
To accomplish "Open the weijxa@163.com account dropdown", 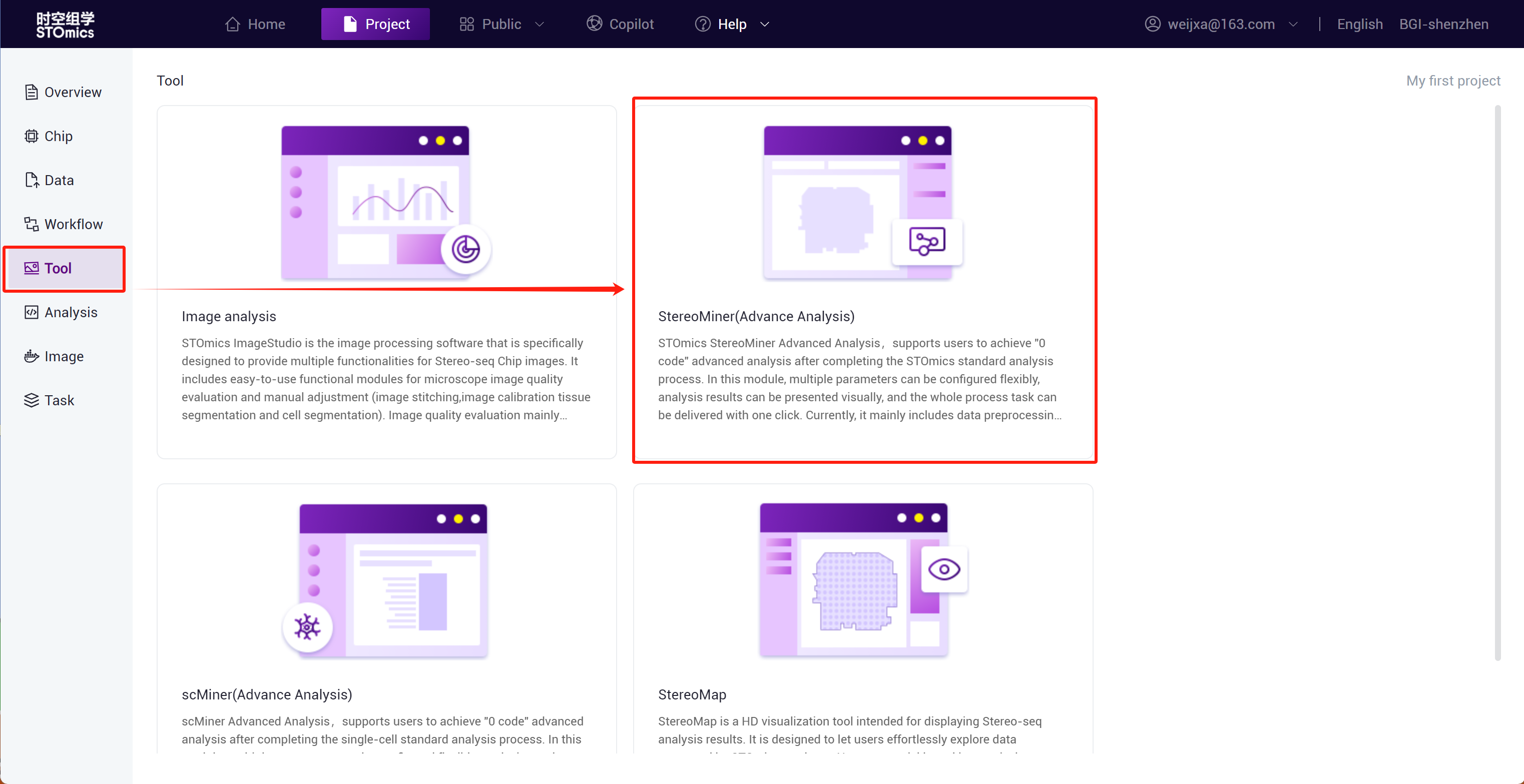I will [1221, 24].
